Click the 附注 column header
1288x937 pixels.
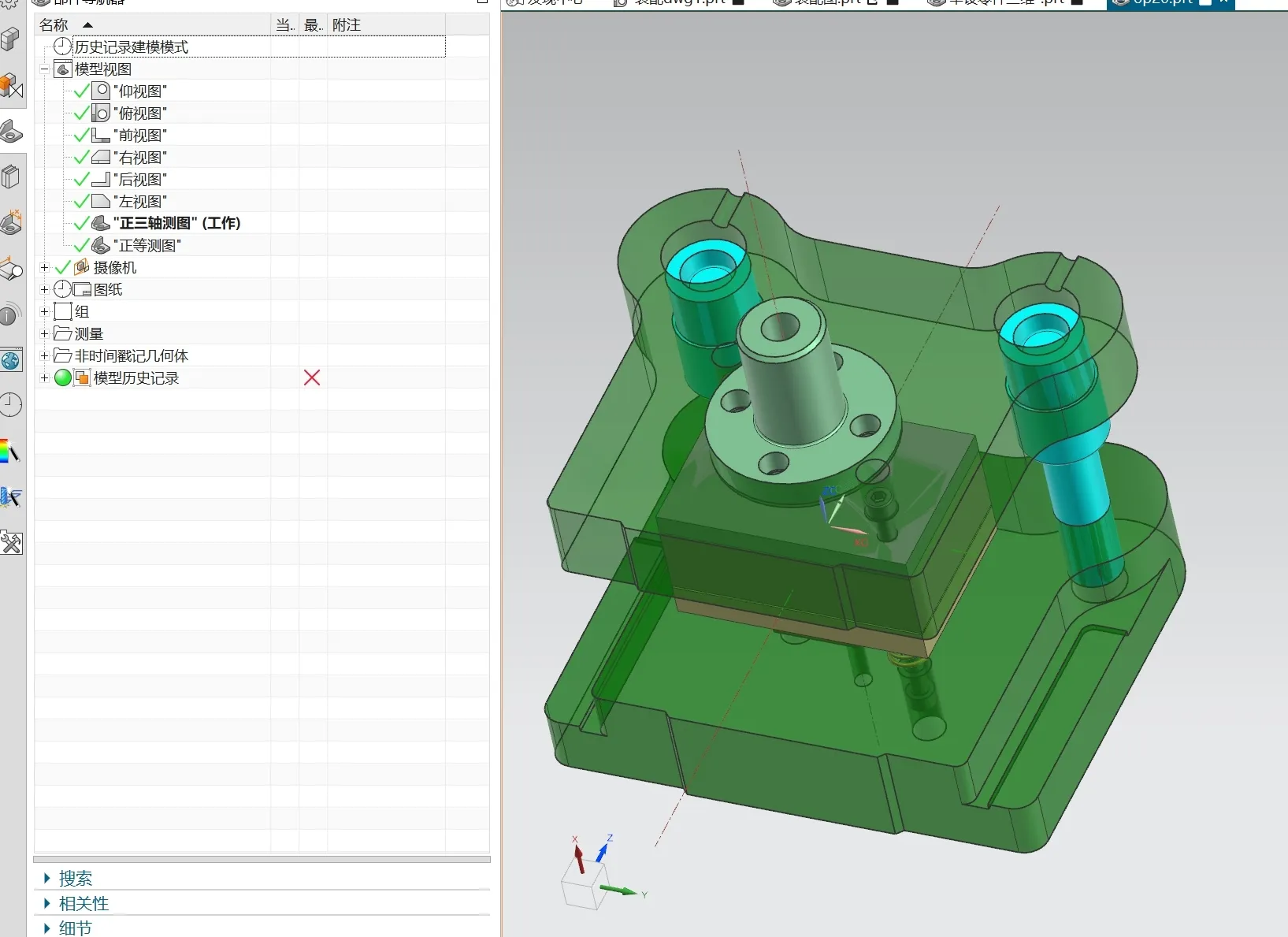coord(386,25)
